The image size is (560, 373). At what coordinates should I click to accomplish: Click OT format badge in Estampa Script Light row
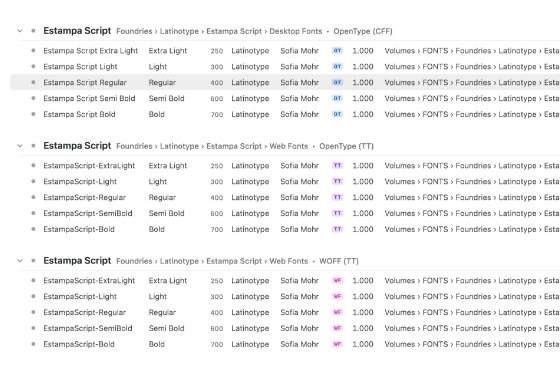337,66
